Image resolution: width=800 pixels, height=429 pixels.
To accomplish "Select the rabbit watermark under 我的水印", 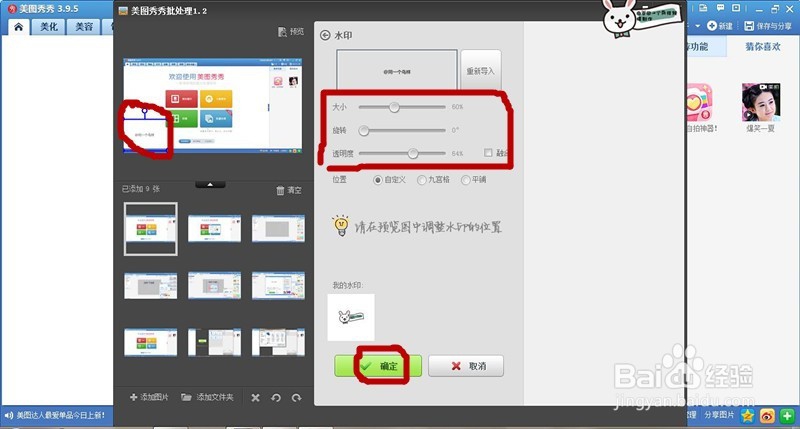I will [x=351, y=317].
